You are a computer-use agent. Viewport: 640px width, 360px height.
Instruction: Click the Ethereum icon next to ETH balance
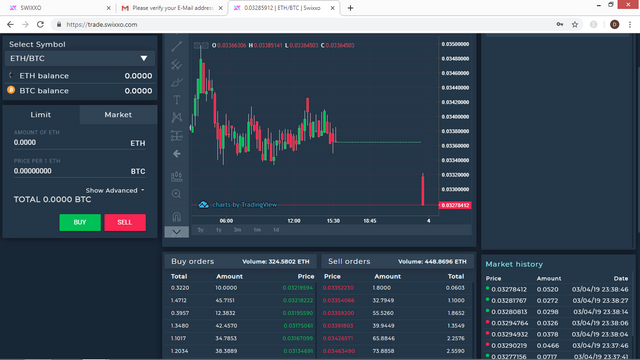pos(11,75)
